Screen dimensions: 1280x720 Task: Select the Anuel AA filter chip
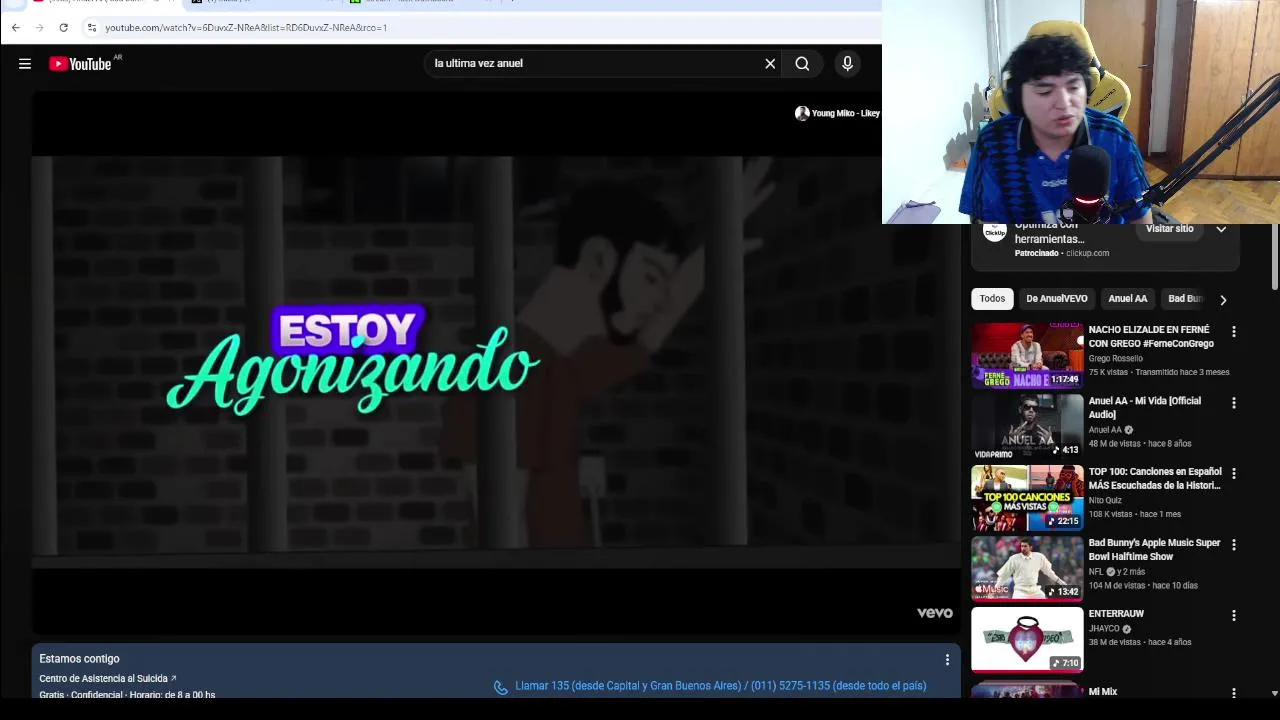point(1127,299)
